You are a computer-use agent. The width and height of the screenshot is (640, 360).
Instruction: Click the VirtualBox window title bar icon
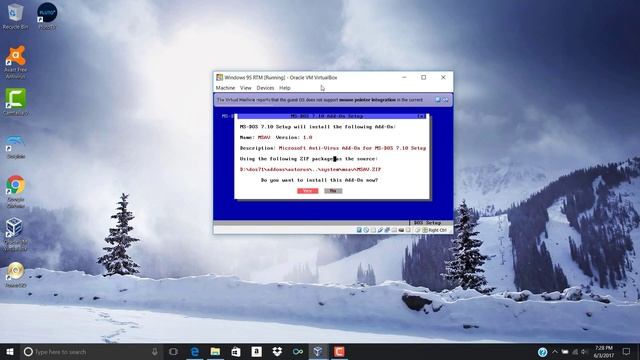[x=220, y=77]
